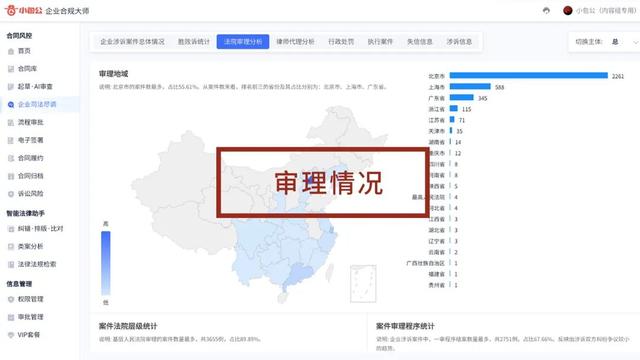The width and height of the screenshot is (640, 360).
Task: Open 流程审批 menu item
Action: point(31,122)
